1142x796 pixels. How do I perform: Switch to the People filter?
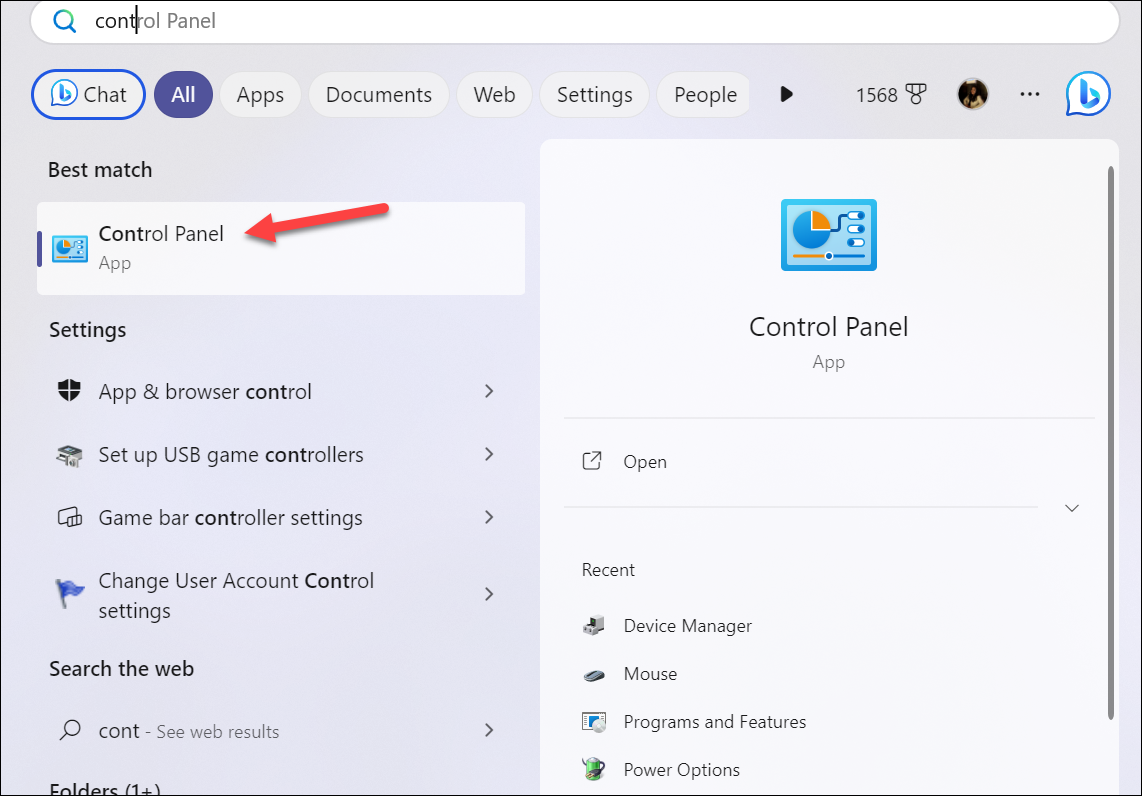(x=704, y=95)
